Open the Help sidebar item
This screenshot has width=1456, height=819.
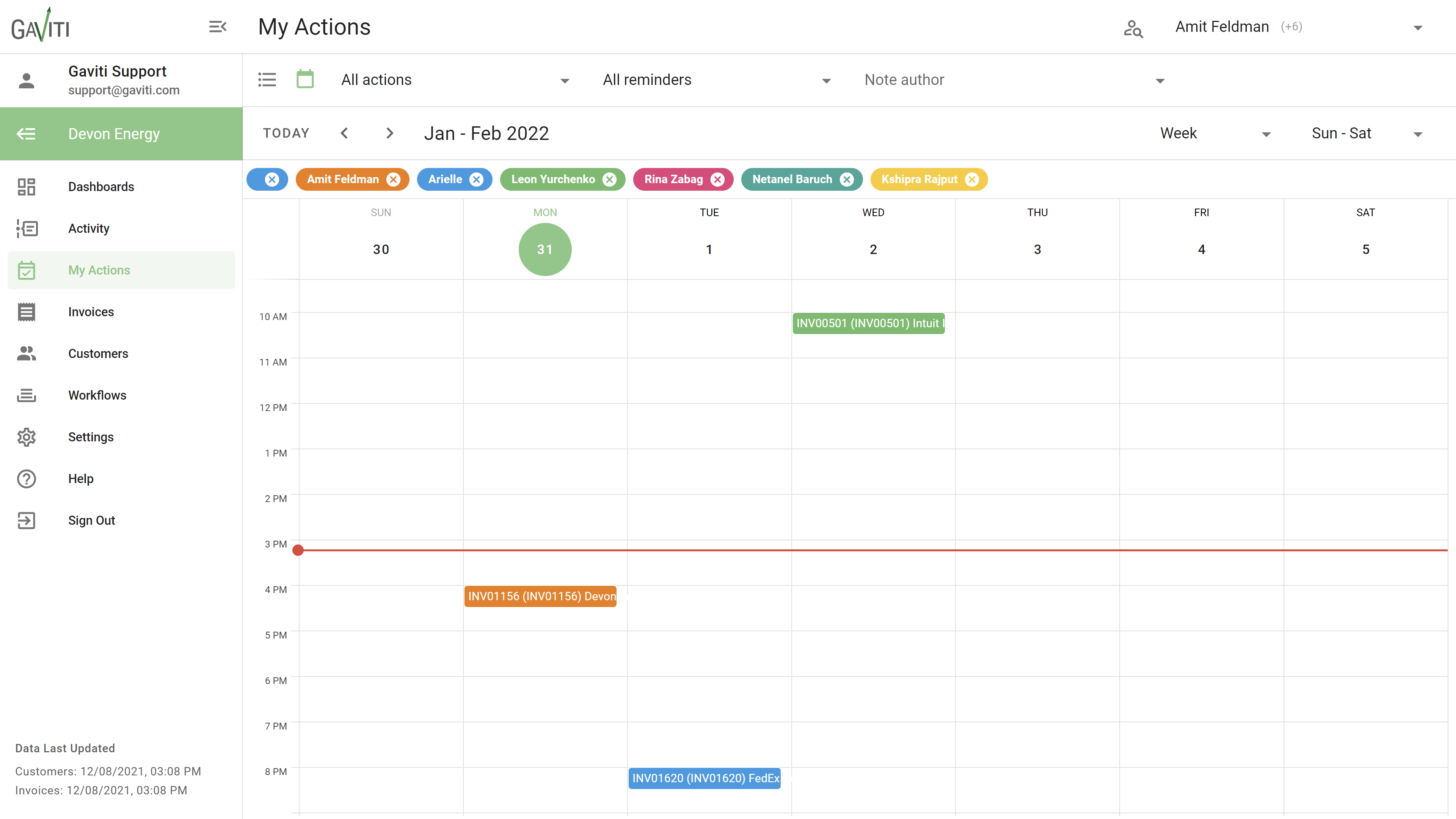click(x=81, y=479)
